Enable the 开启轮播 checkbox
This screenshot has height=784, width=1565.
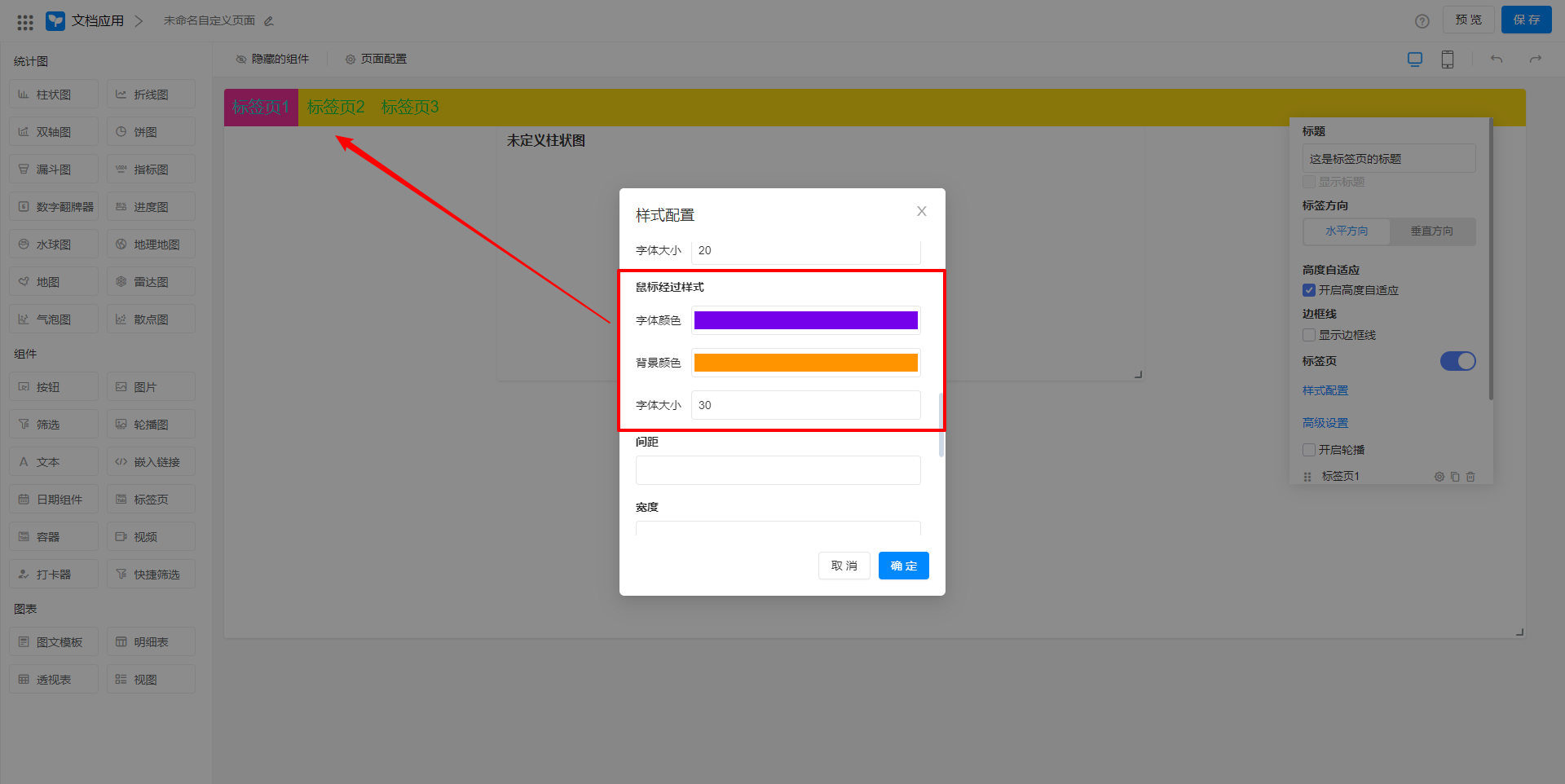point(1309,450)
